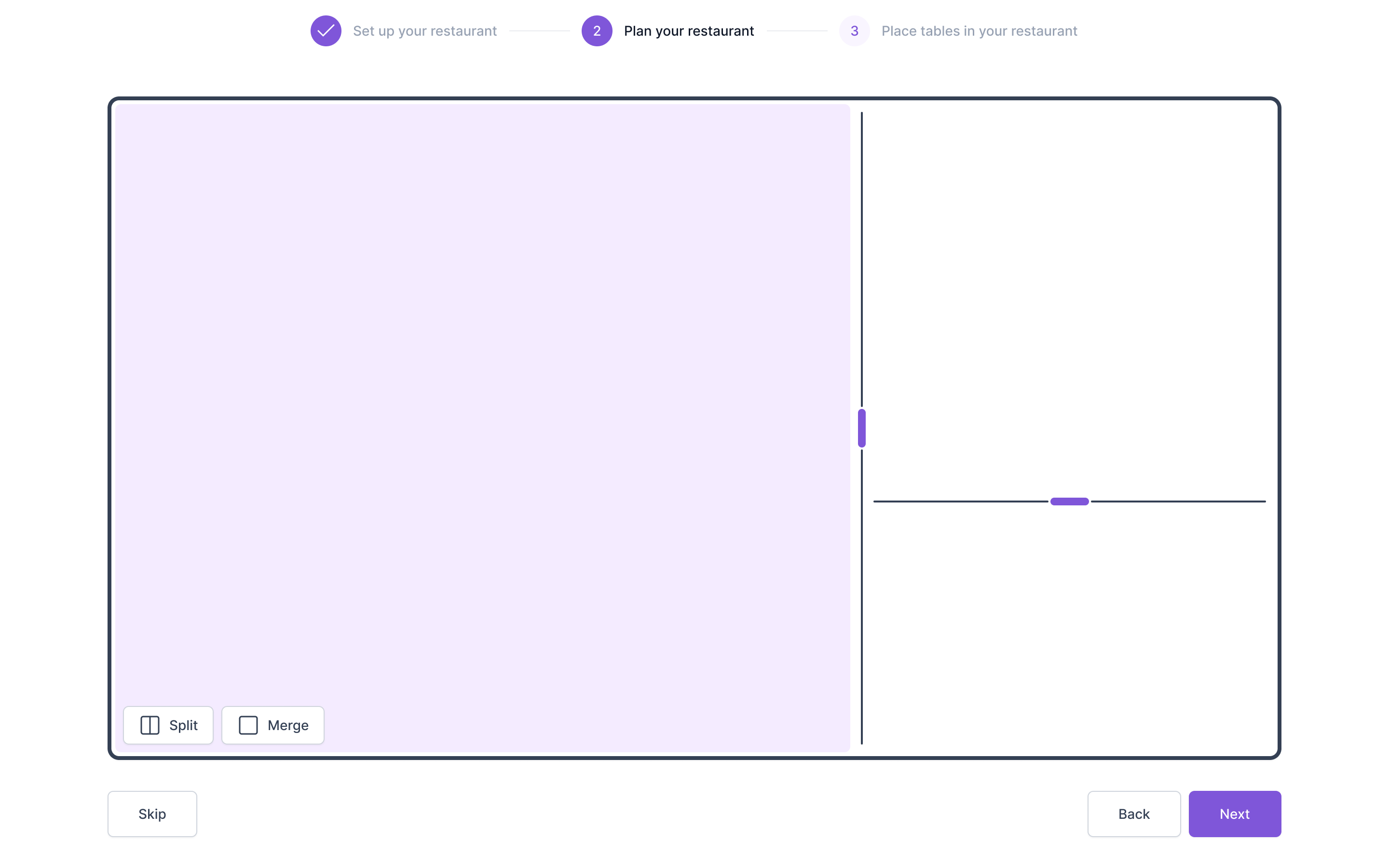Select the "Plan your restaurant" step label
The image size is (1389, 868).
click(x=689, y=31)
